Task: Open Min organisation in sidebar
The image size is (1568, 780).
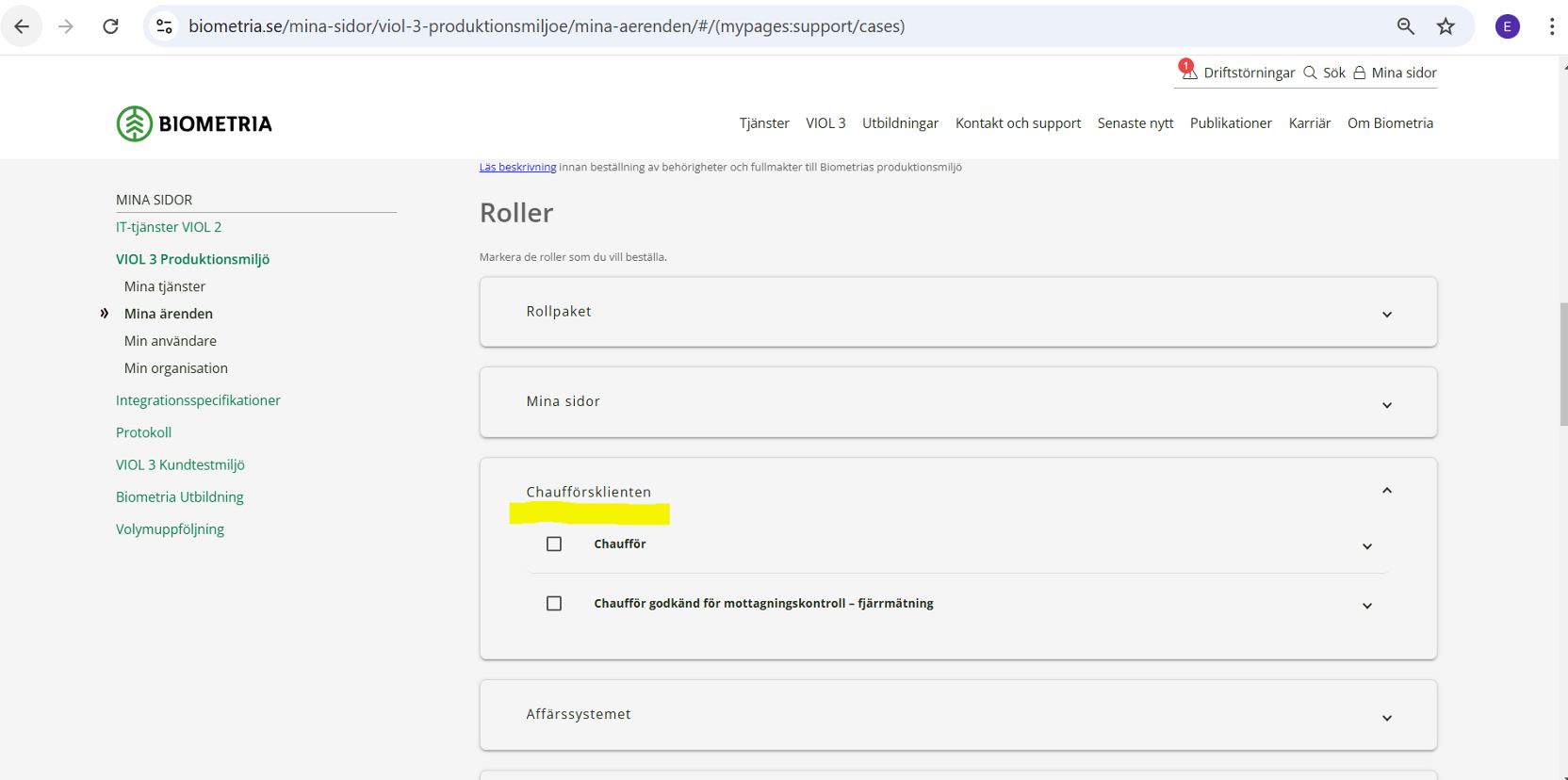Action: tap(176, 368)
